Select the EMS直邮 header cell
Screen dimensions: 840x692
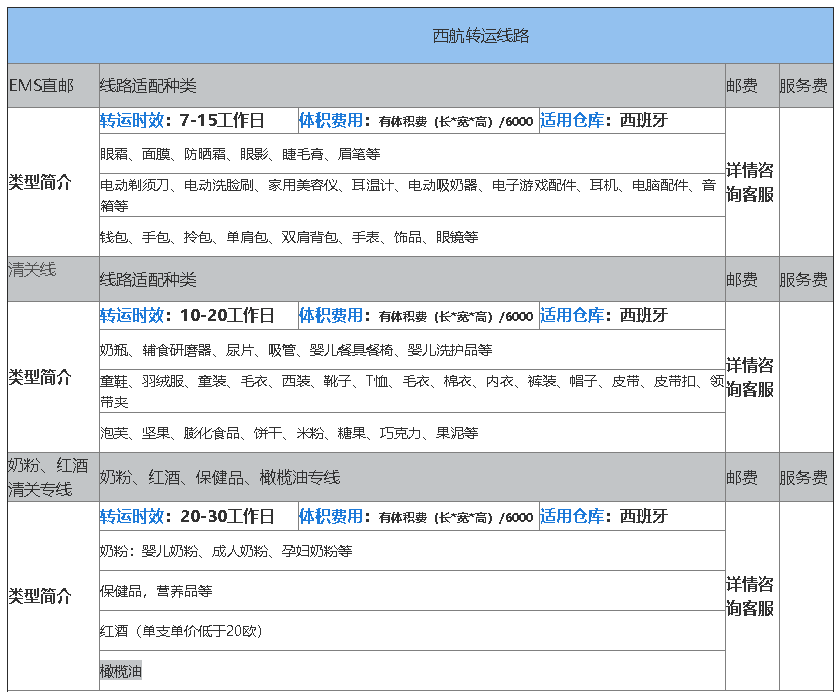point(41,86)
